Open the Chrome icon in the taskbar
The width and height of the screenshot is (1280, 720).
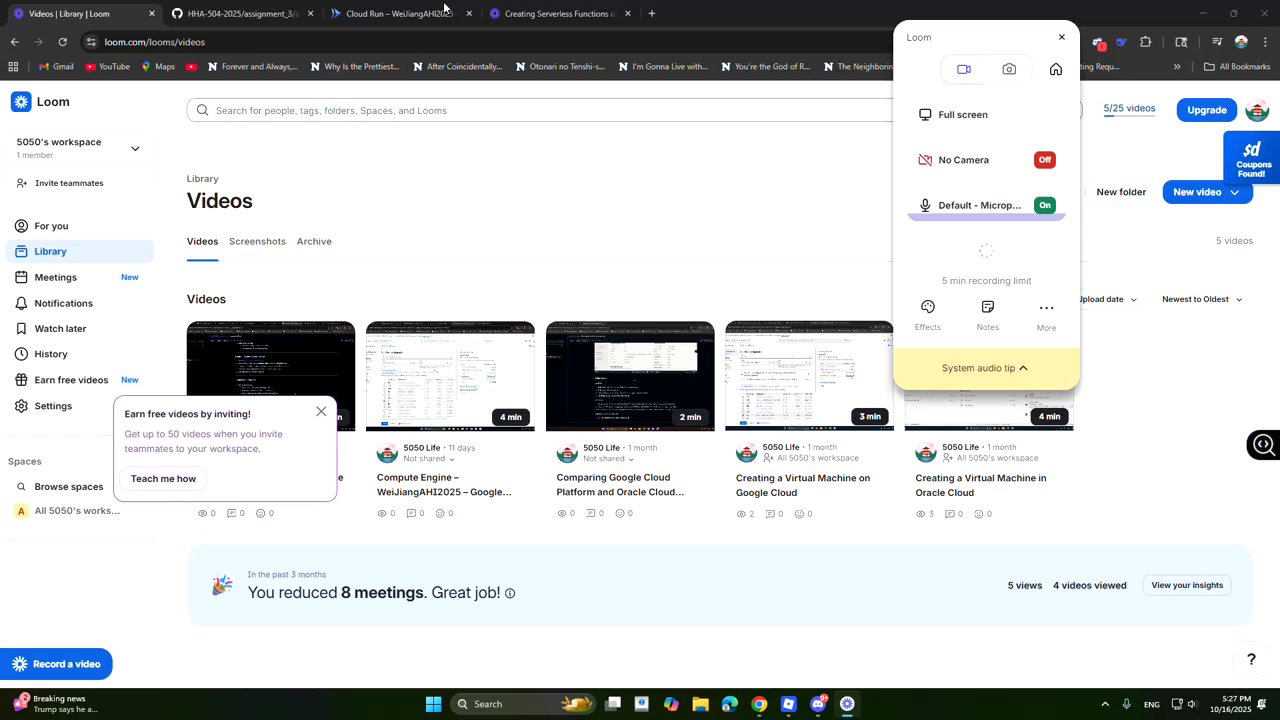759,704
